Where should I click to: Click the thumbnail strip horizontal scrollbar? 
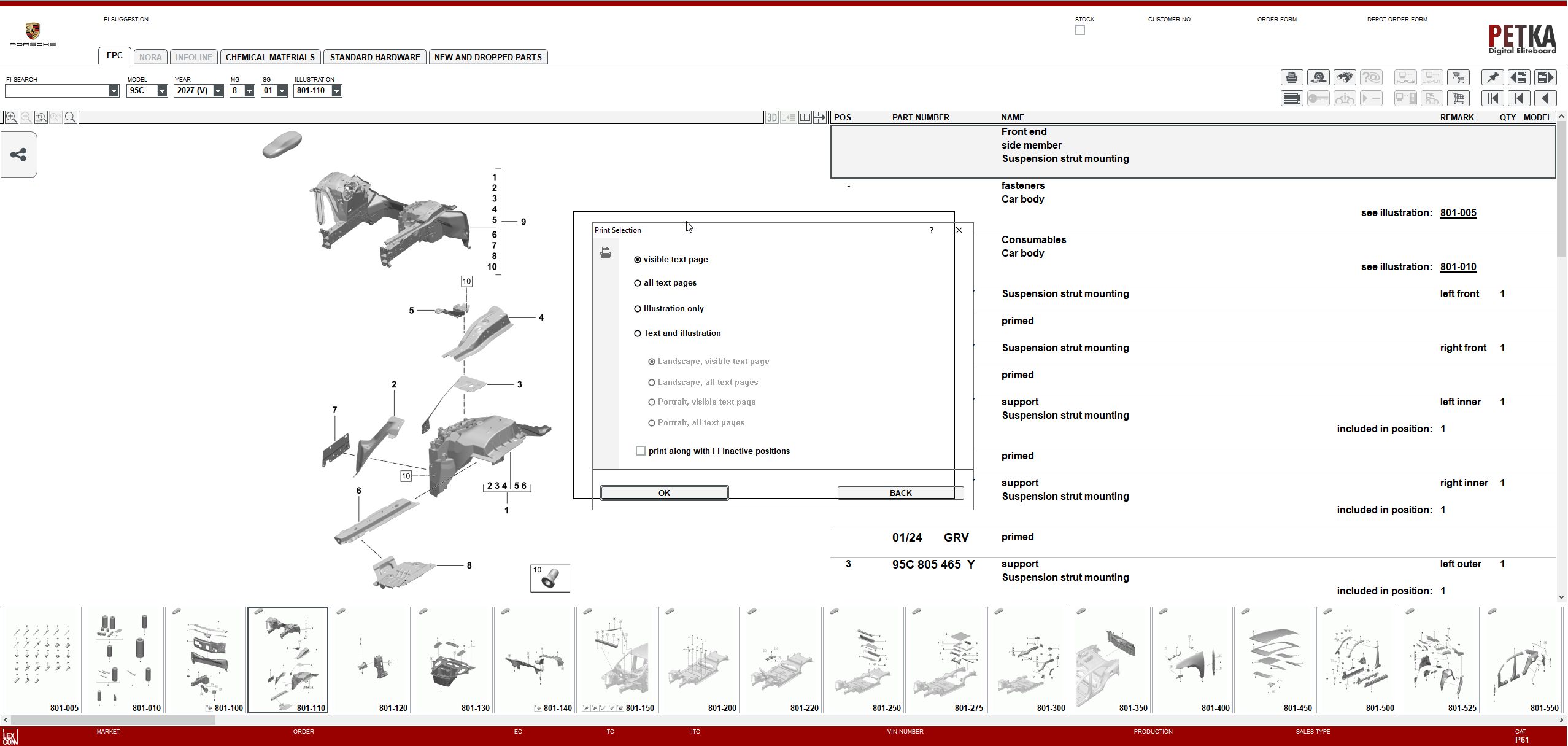point(113,720)
